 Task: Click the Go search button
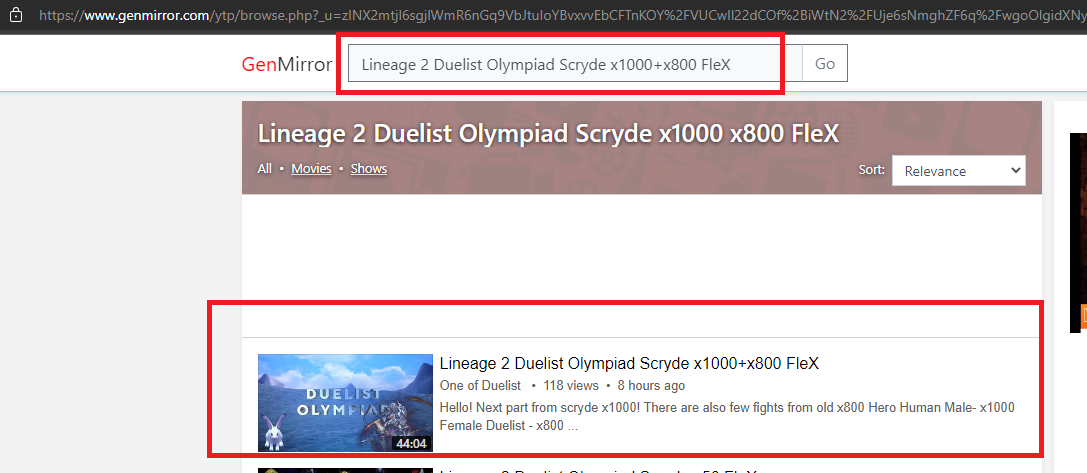[x=825, y=64]
